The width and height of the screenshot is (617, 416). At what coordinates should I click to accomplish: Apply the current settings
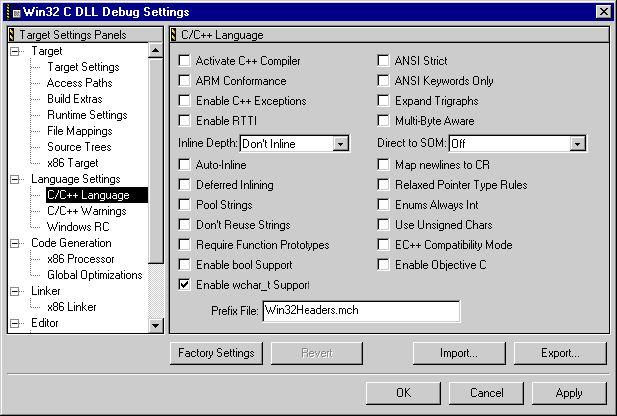tap(569, 393)
